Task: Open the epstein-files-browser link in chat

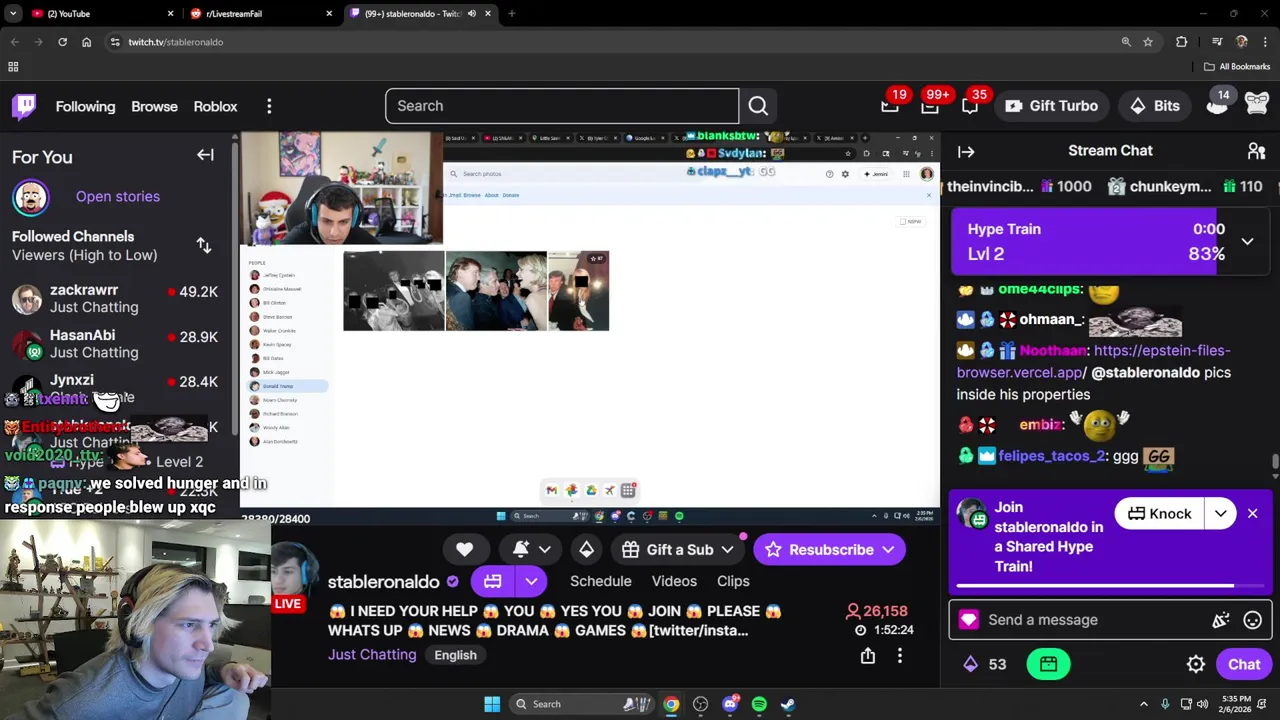Action: point(1093,361)
